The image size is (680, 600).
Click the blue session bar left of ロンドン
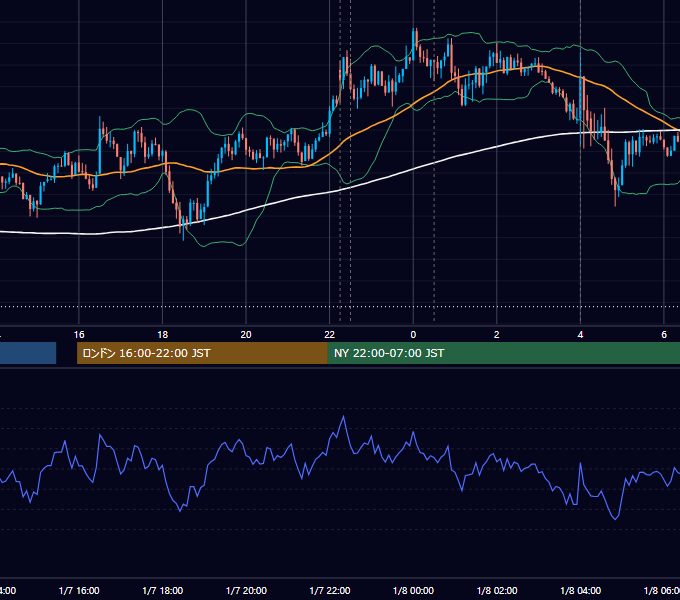click(28, 353)
